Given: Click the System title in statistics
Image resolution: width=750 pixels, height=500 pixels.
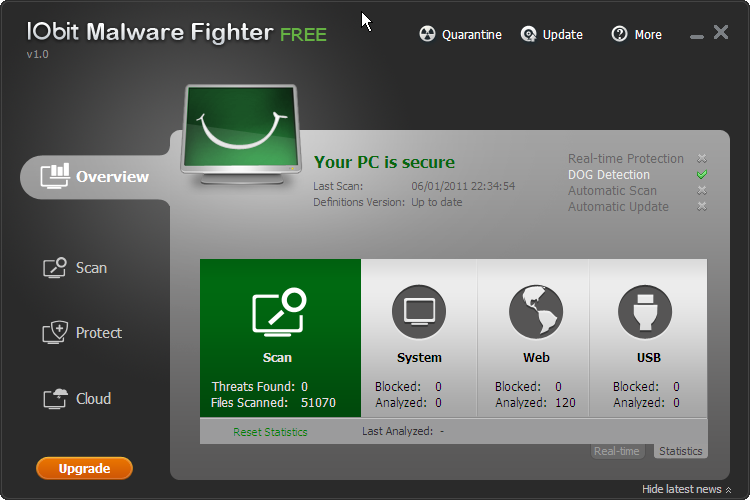Looking at the screenshot, I should (x=419, y=357).
